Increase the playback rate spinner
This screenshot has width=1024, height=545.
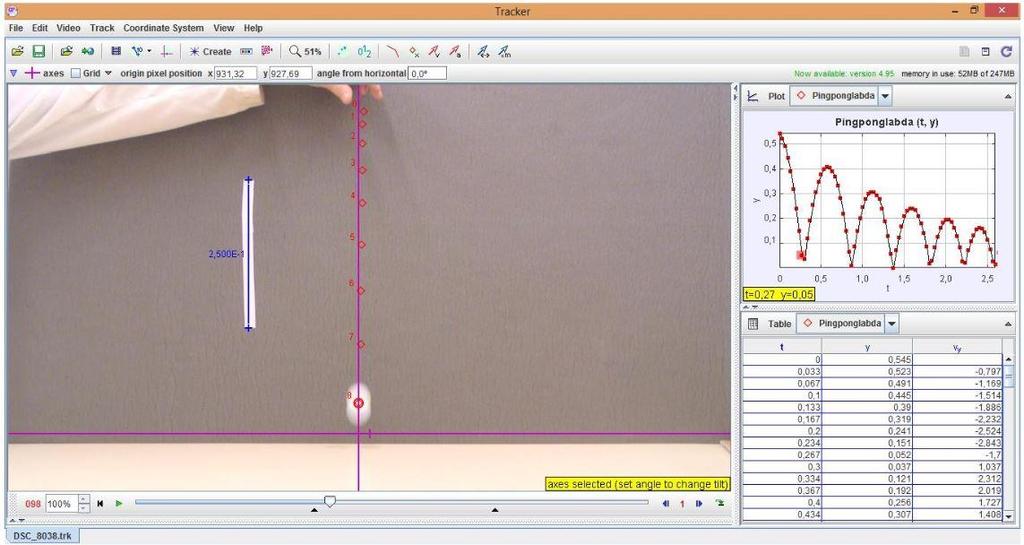coord(84,500)
